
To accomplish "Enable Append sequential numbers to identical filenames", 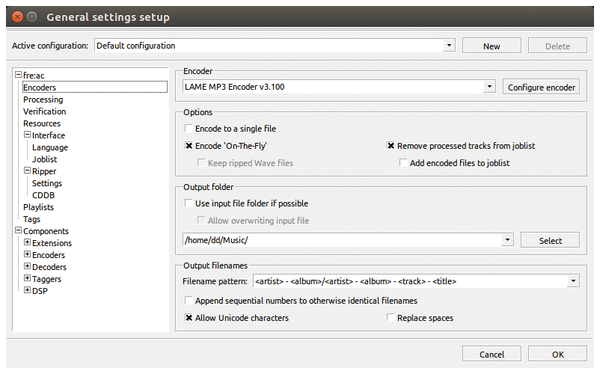I will pyautogui.click(x=188, y=300).
